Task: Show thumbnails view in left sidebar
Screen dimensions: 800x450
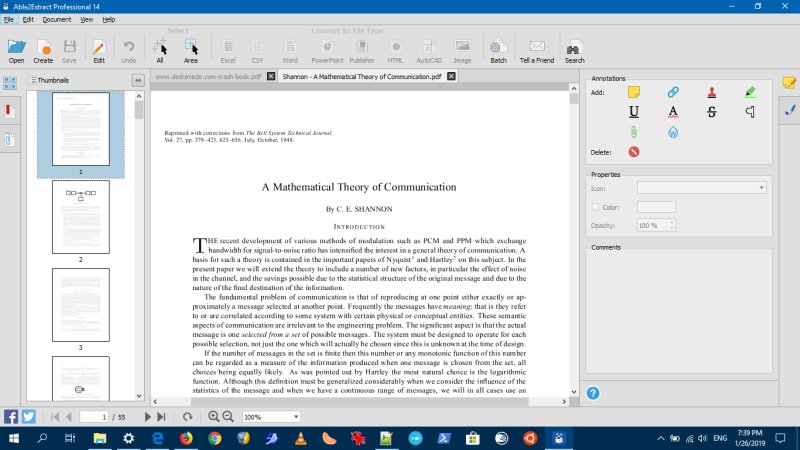Action: pos(10,83)
